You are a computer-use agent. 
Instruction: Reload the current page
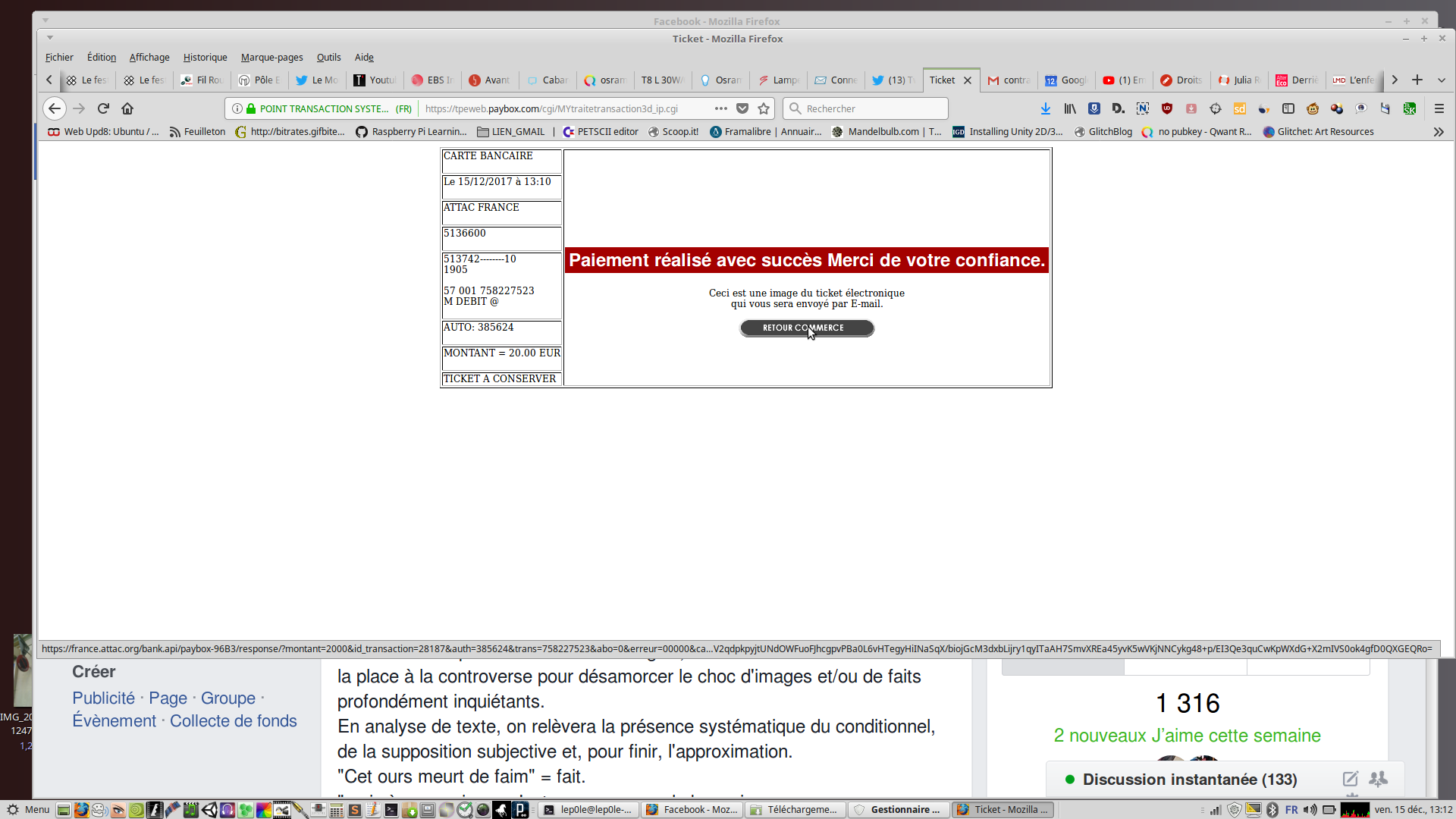coord(103,108)
